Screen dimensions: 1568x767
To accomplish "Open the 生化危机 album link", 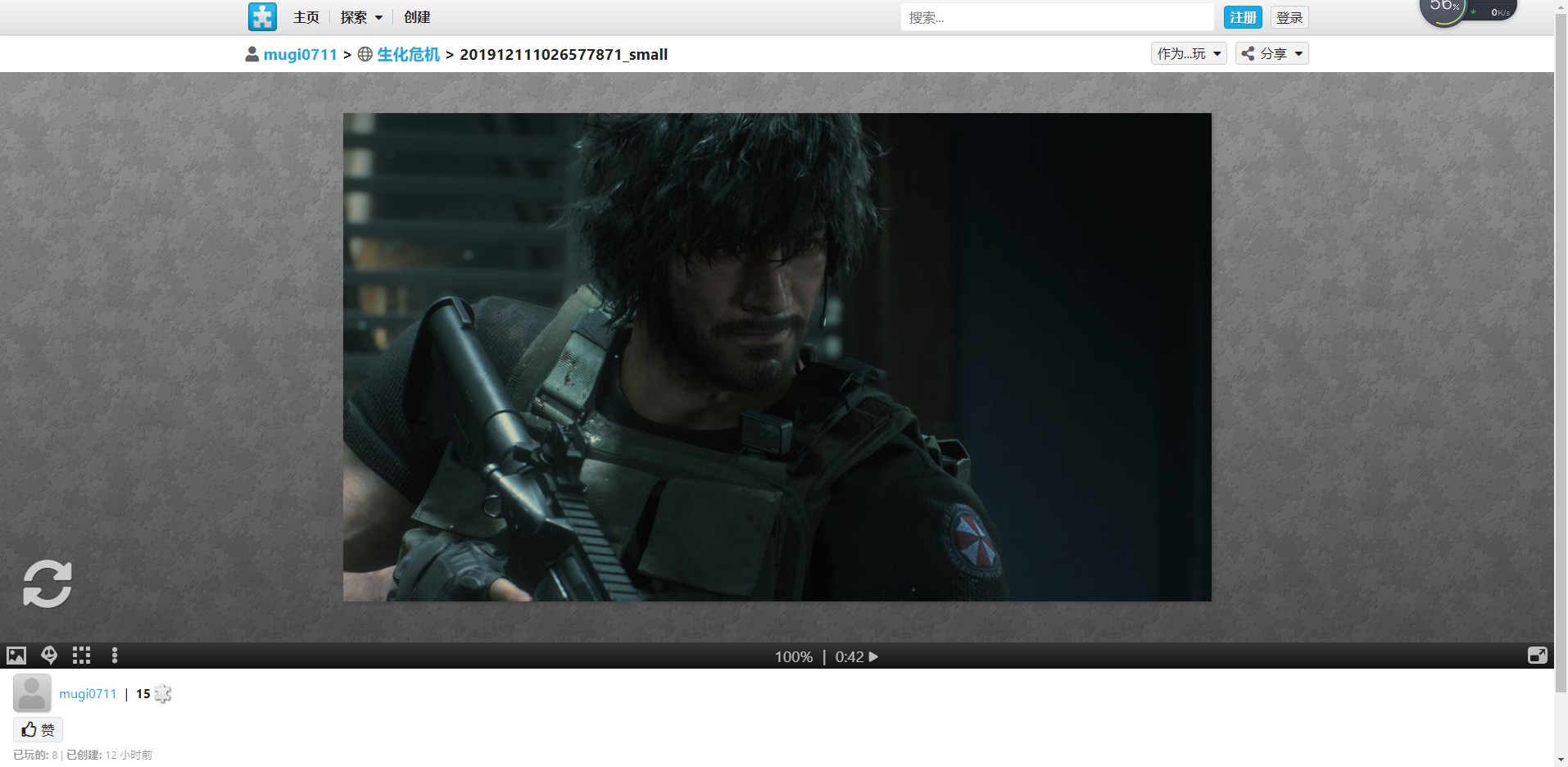I will tap(408, 55).
